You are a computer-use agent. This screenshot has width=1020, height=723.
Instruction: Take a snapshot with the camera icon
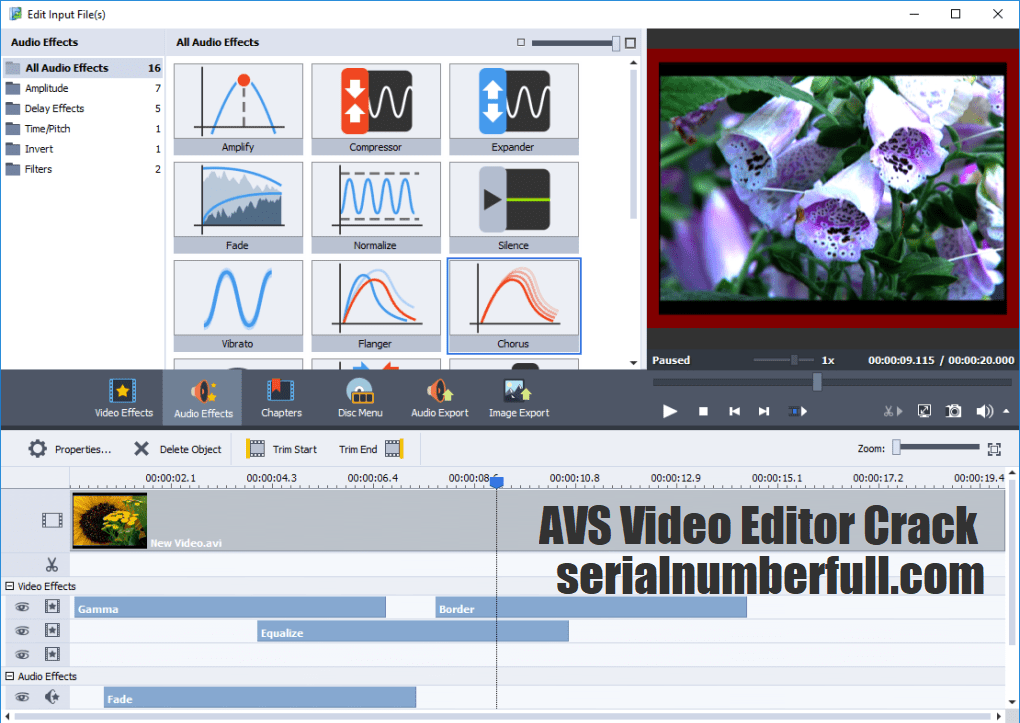click(x=953, y=410)
